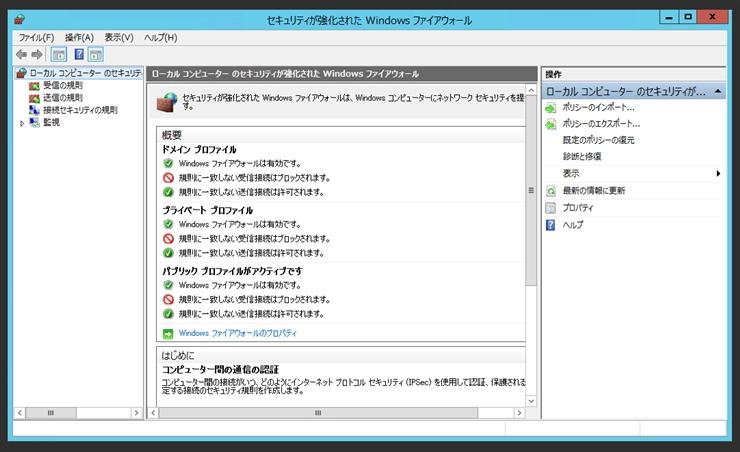Open Windows ファイアウォールのプロパティ link
Viewport: 740px width, 452px height.
tap(237, 333)
